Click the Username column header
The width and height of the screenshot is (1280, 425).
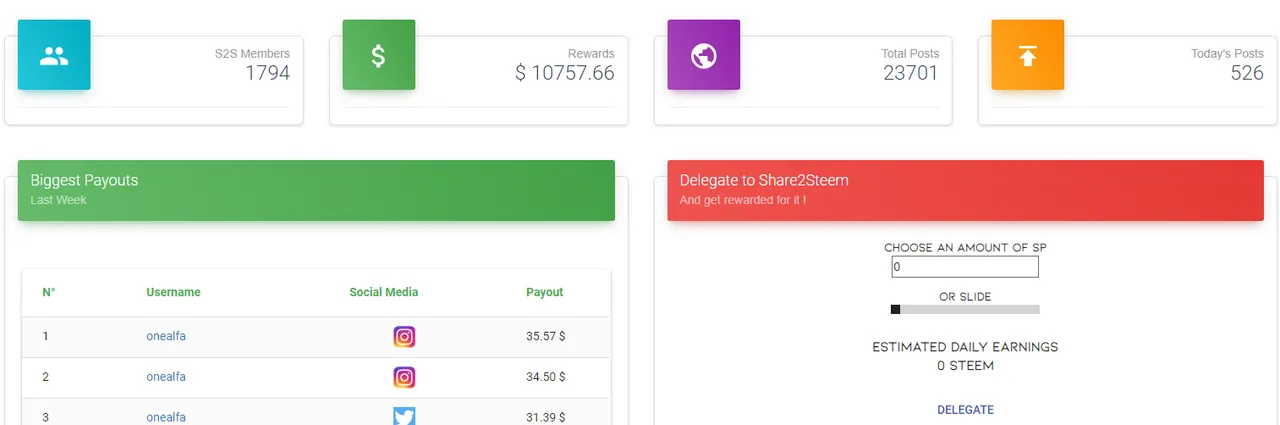(173, 292)
